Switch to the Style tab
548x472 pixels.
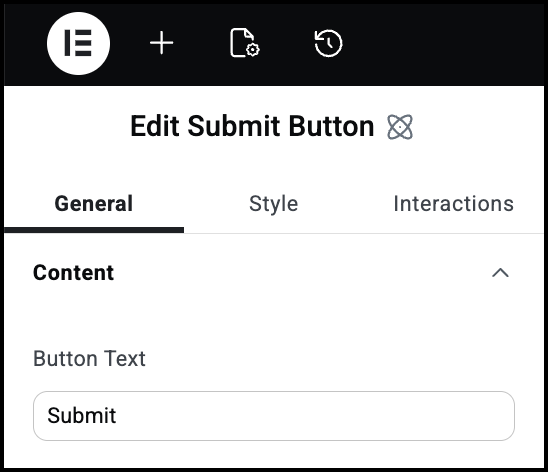(x=274, y=204)
